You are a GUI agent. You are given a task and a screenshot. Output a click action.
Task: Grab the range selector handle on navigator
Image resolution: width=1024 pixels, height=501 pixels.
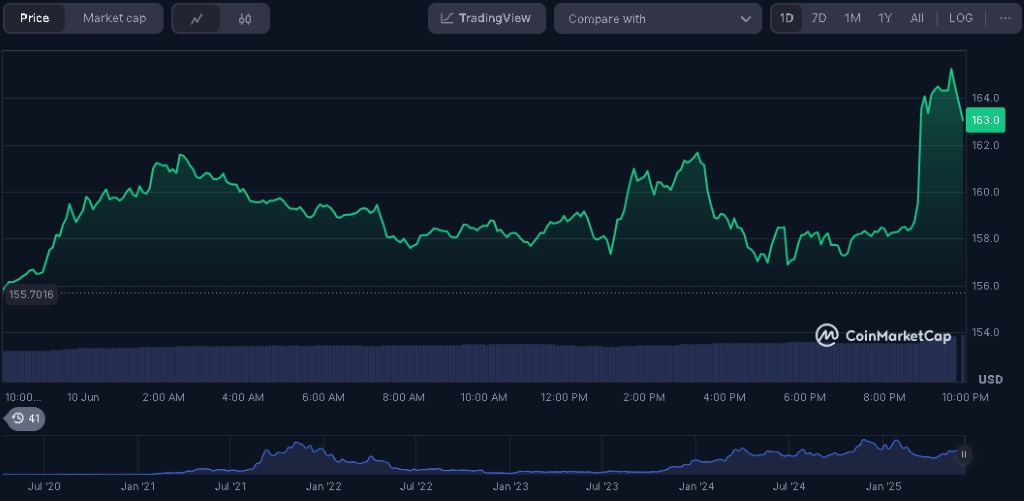(x=964, y=454)
